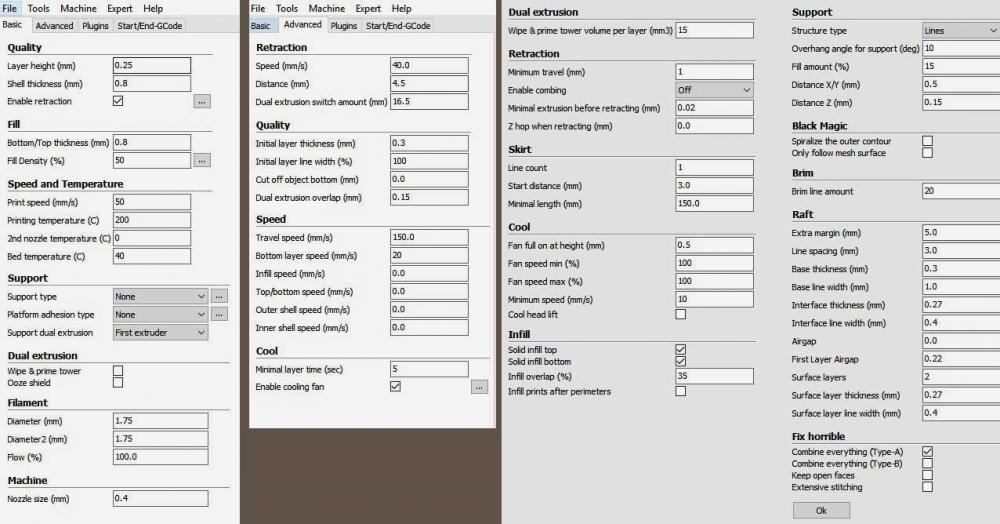Click the Brim line amount field
This screenshot has height=524, width=1000.
click(x=960, y=191)
